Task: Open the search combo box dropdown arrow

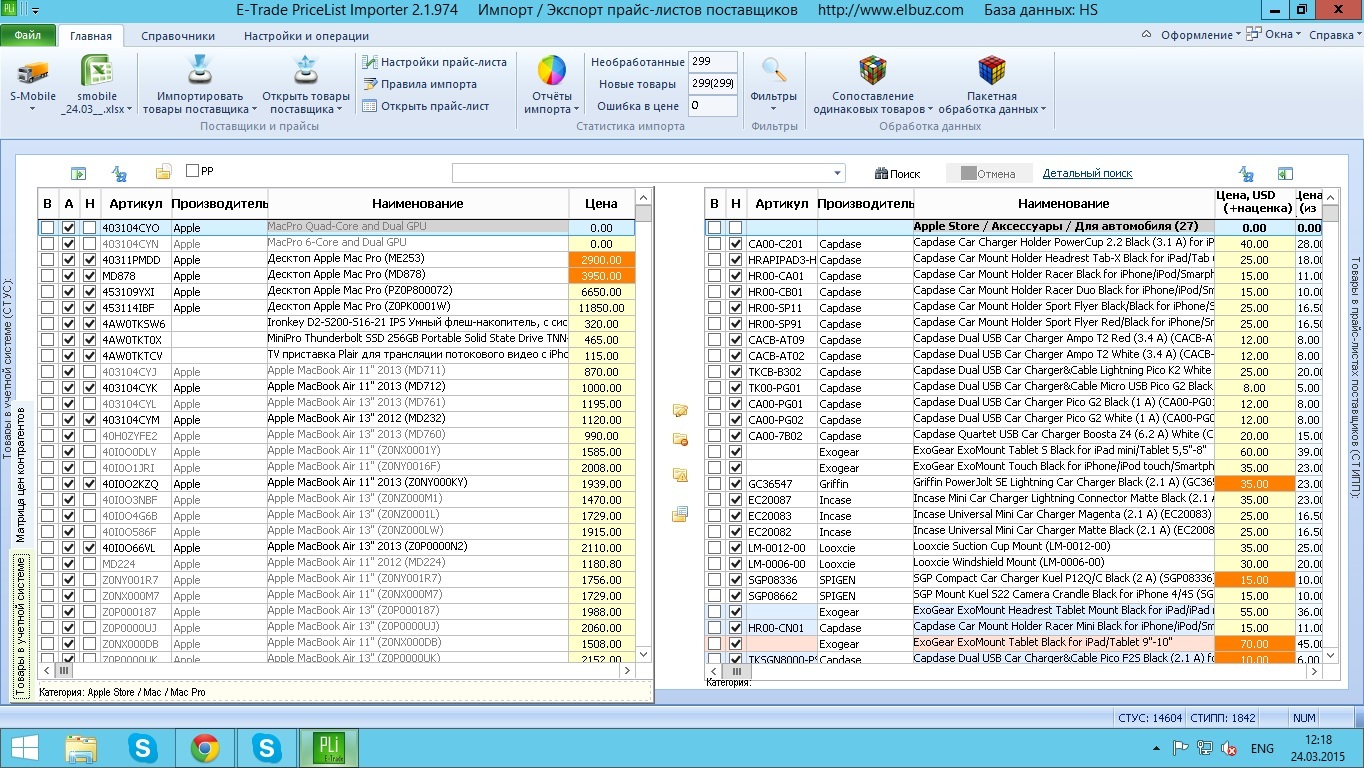Action: click(x=838, y=173)
